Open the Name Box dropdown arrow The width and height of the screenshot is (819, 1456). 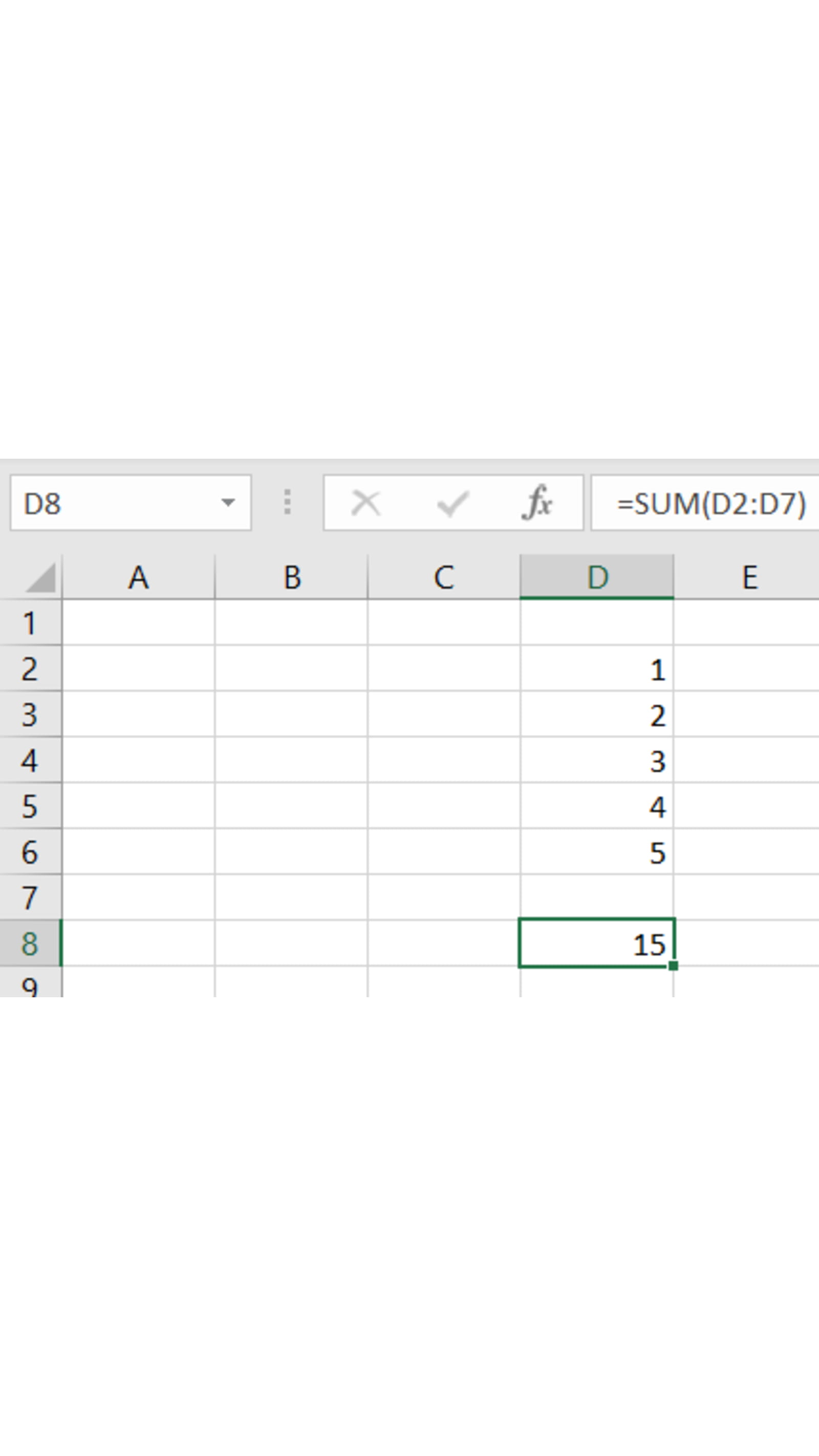(228, 502)
